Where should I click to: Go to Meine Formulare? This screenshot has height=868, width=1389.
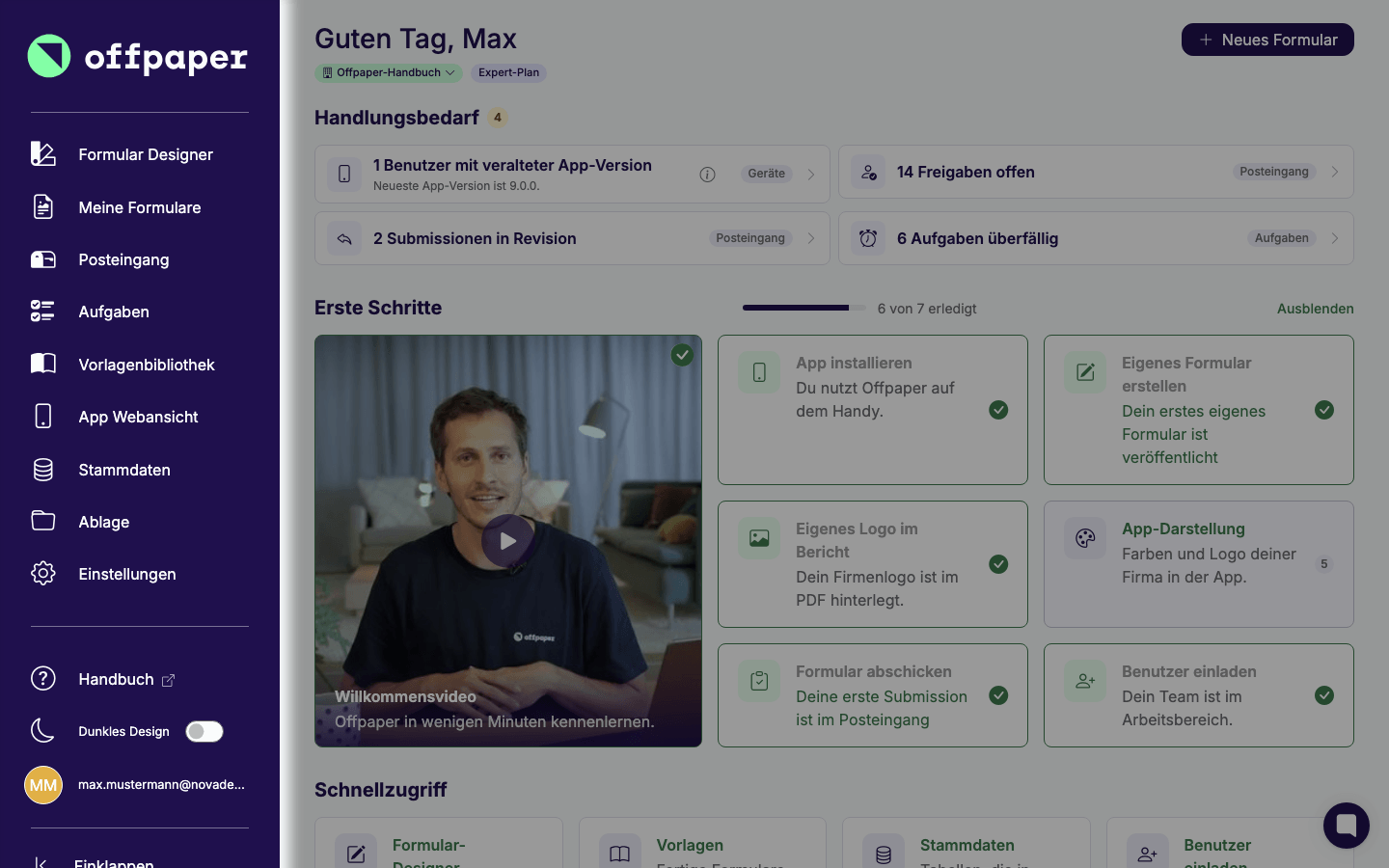[140, 207]
